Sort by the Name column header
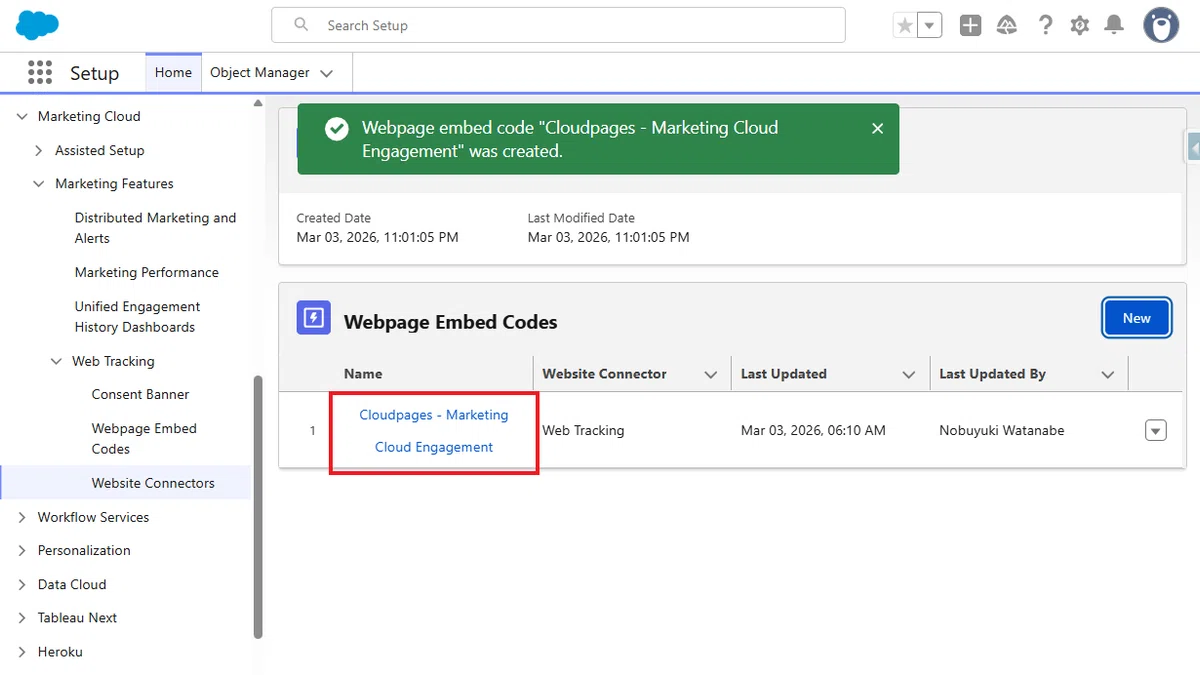1200x675 pixels. [363, 374]
